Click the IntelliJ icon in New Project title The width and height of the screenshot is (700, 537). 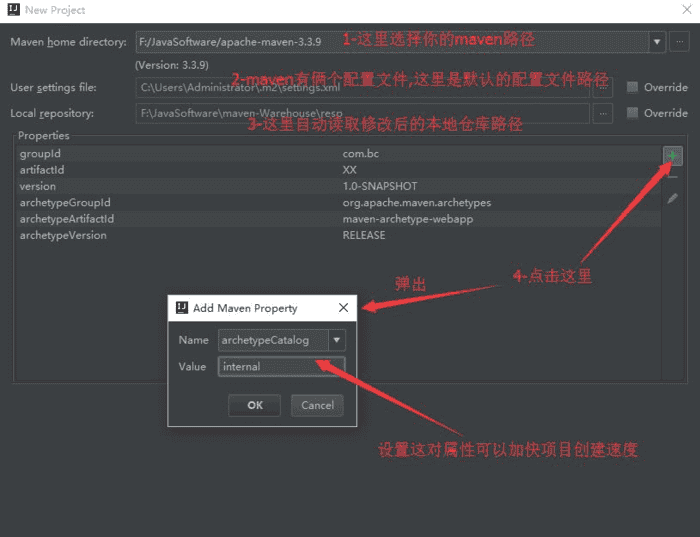14,9
